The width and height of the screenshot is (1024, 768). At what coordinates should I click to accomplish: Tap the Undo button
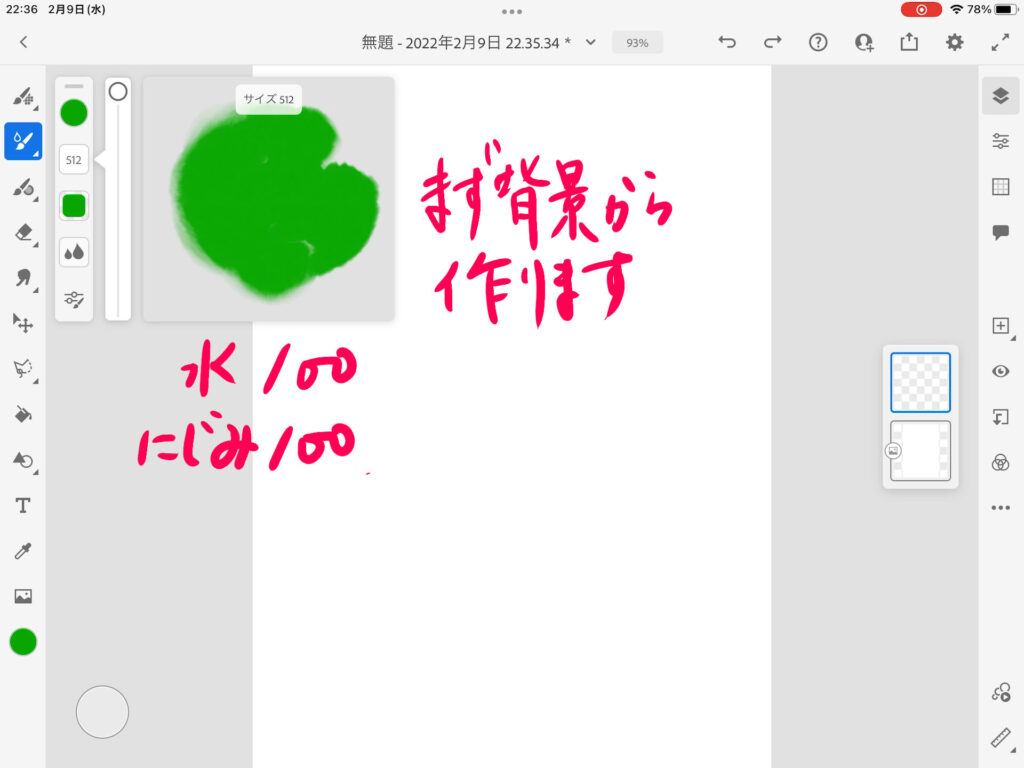(x=727, y=42)
